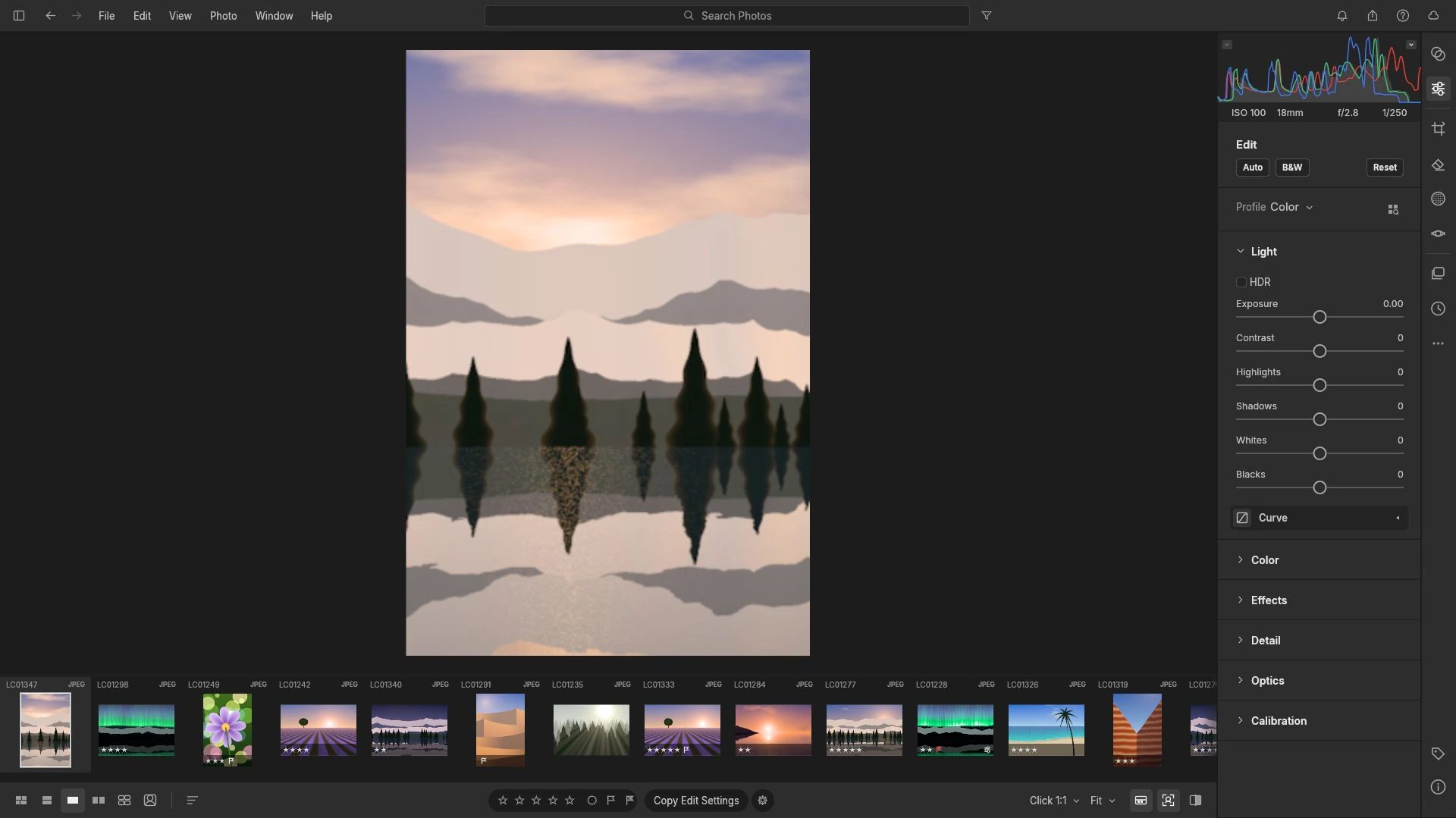Screen dimensions: 1456x818
Task: Check cloud sync status icon
Action: 1432,15
